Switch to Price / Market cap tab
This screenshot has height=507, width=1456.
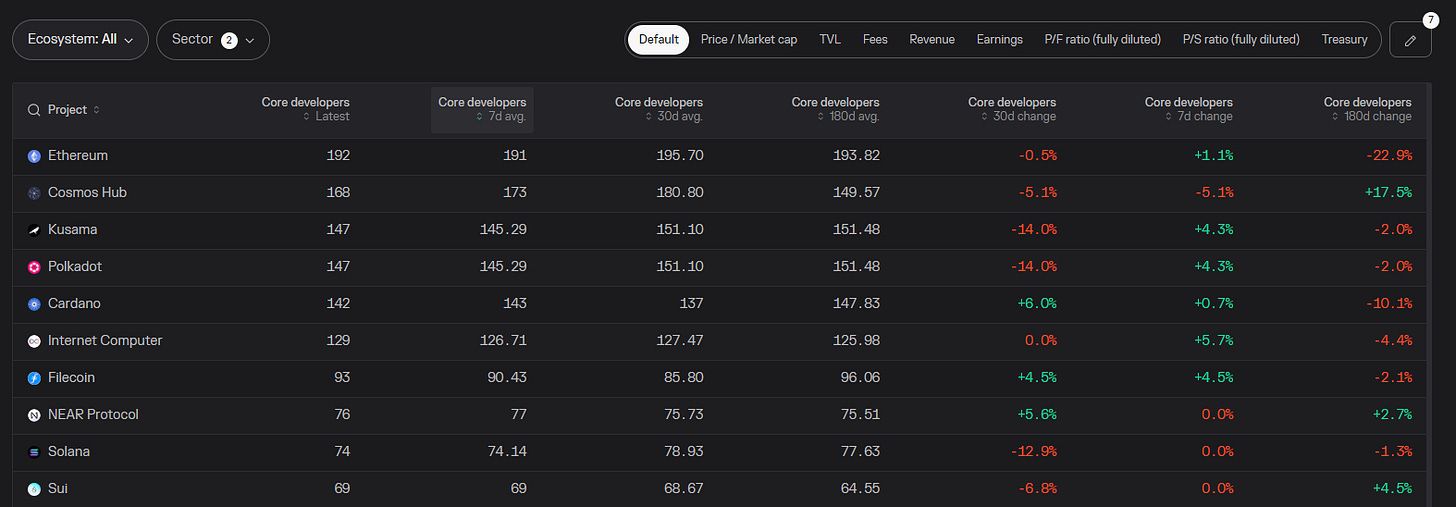pos(749,40)
